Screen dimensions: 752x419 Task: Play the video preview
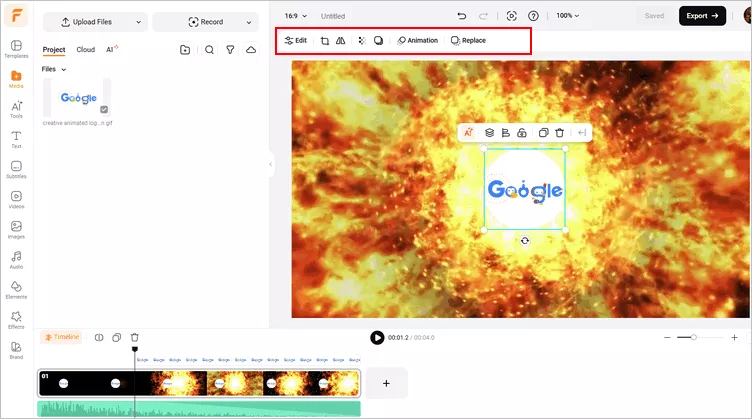click(377, 338)
